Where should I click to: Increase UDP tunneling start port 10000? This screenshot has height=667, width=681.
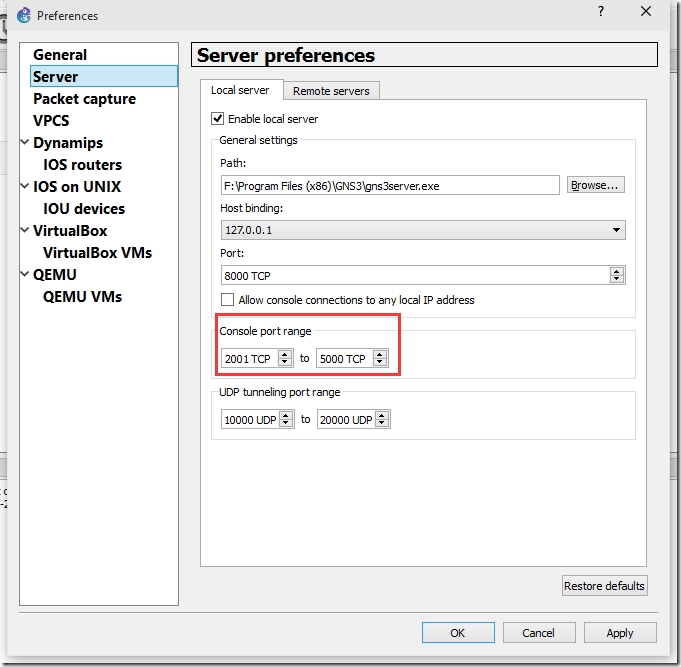click(x=286, y=415)
